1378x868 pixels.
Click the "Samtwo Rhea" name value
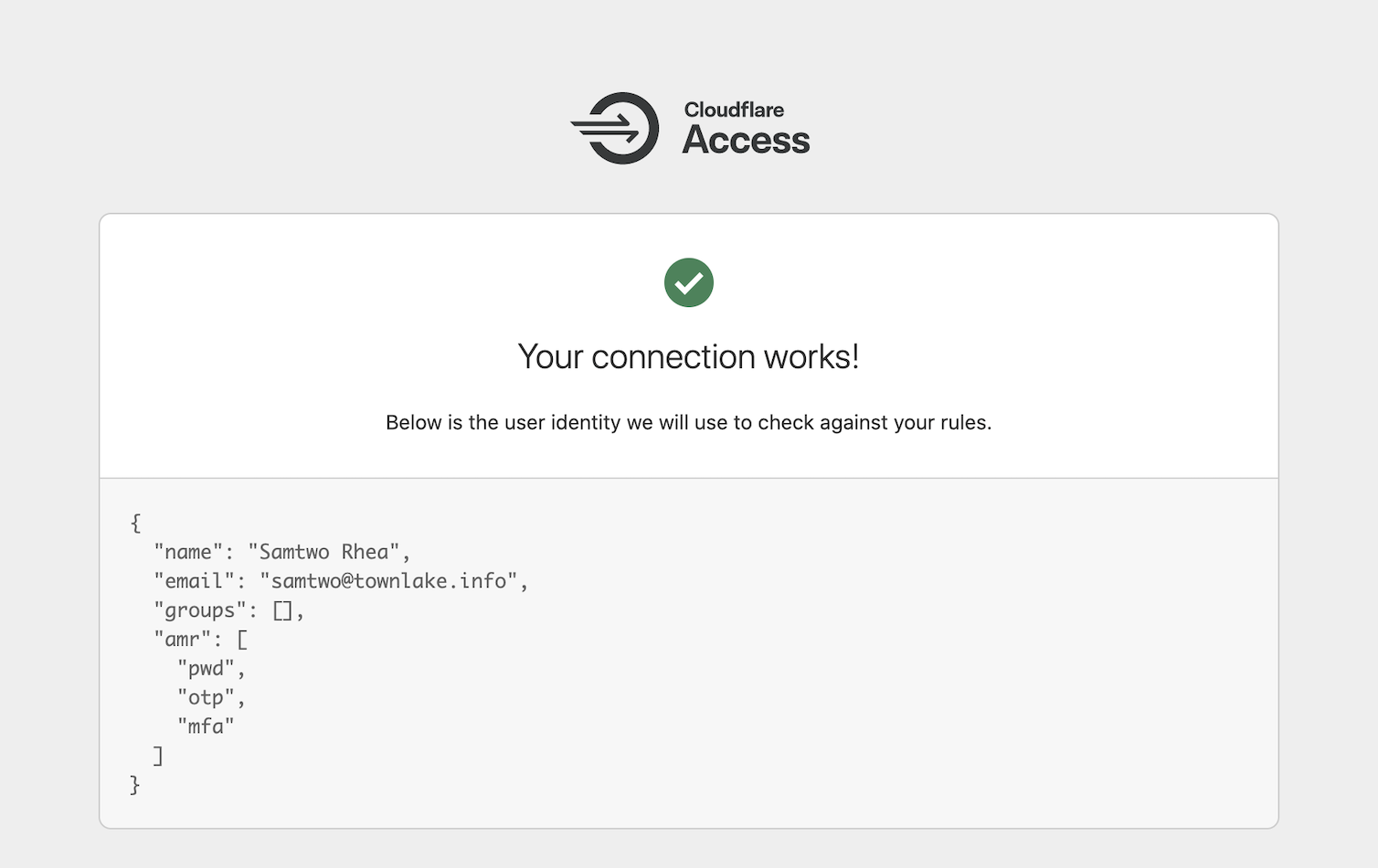[x=323, y=552]
